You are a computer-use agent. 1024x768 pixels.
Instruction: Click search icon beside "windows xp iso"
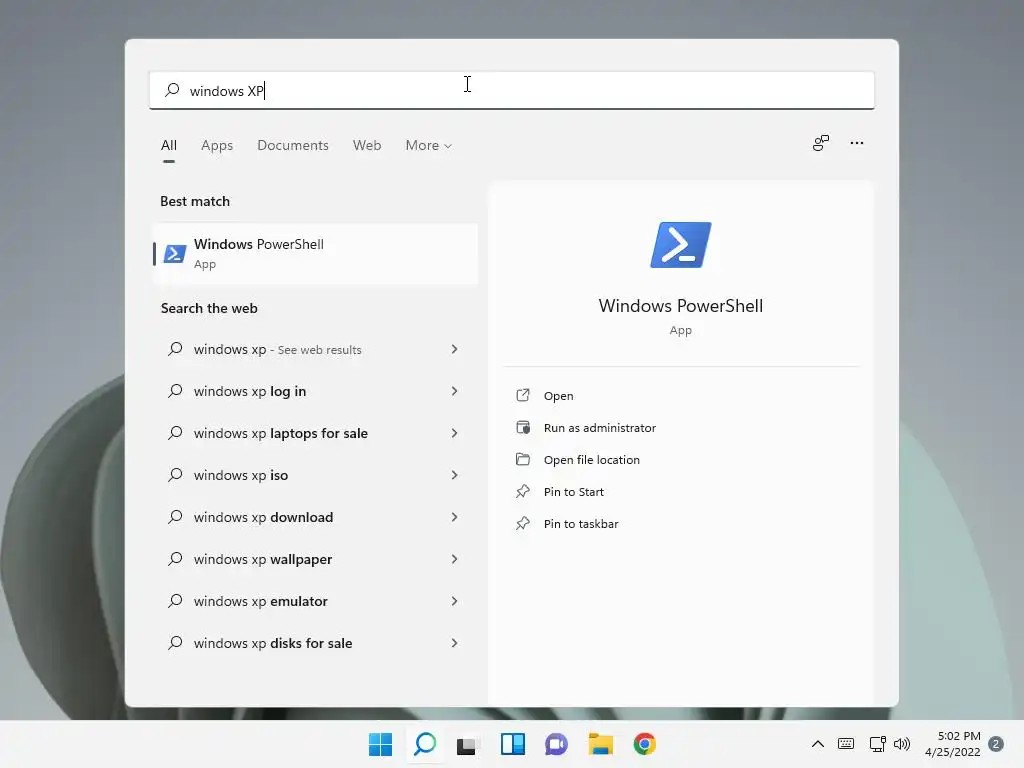175,475
